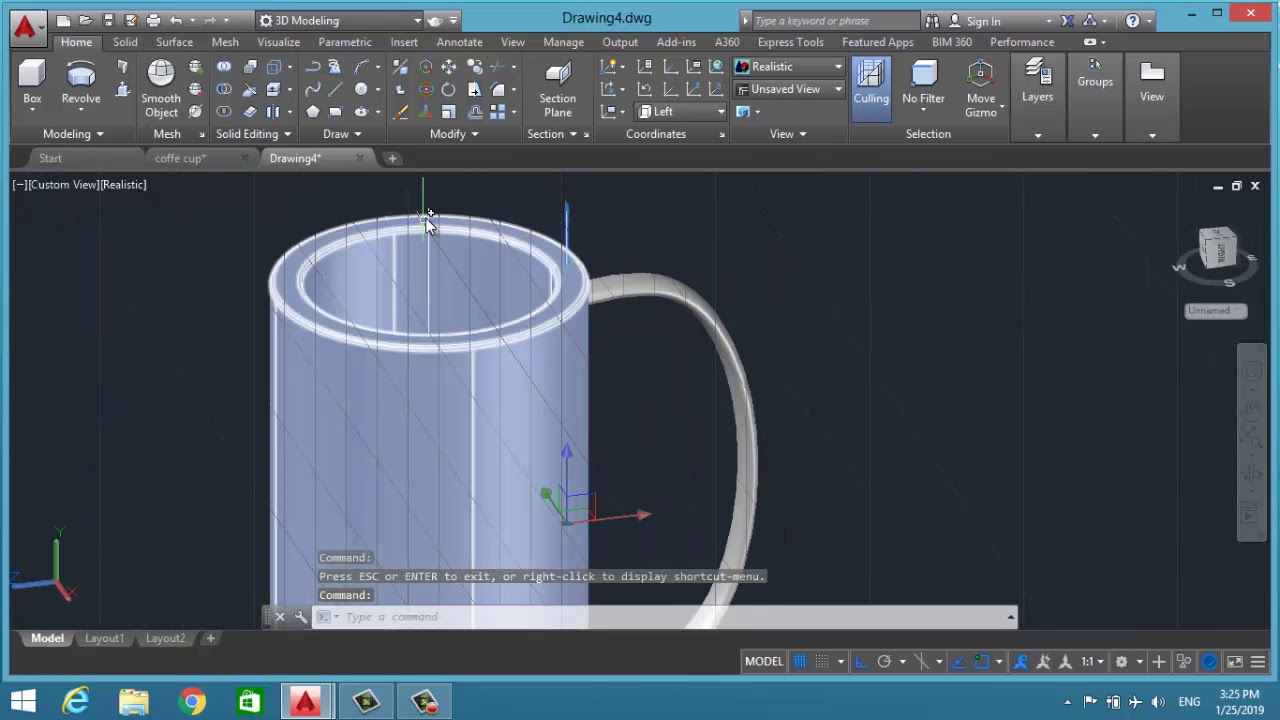Click the workspace switching gear in status bar
Viewport: 1280px width, 720px height.
[x=1121, y=661]
